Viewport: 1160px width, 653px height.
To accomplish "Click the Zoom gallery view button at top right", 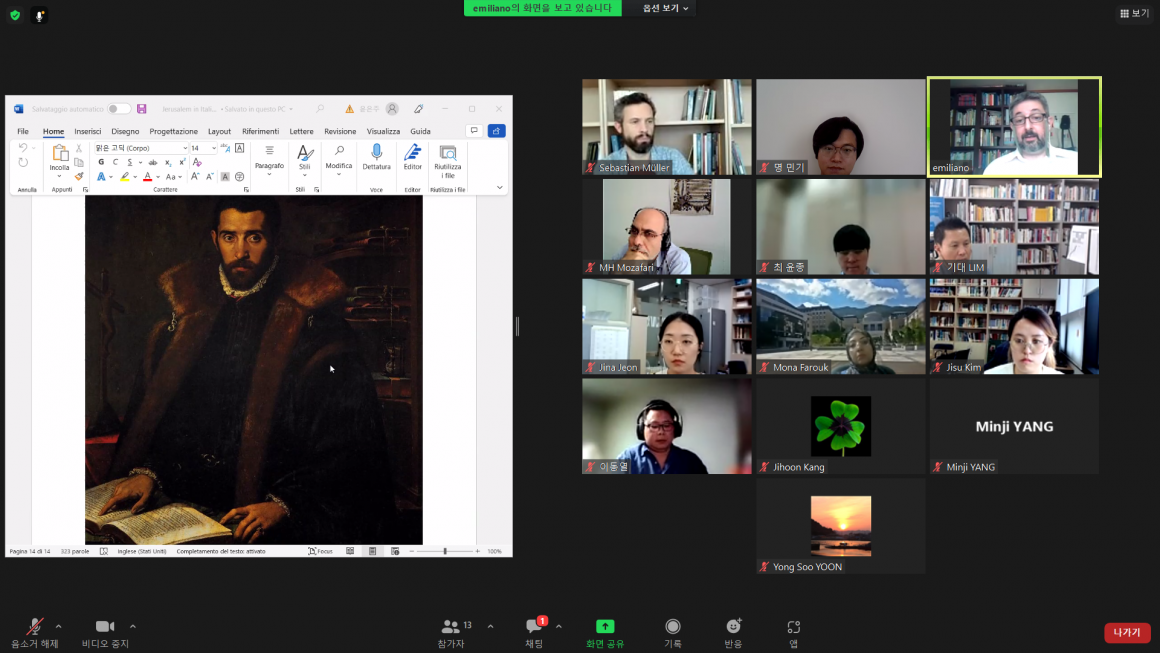I will (x=1134, y=13).
